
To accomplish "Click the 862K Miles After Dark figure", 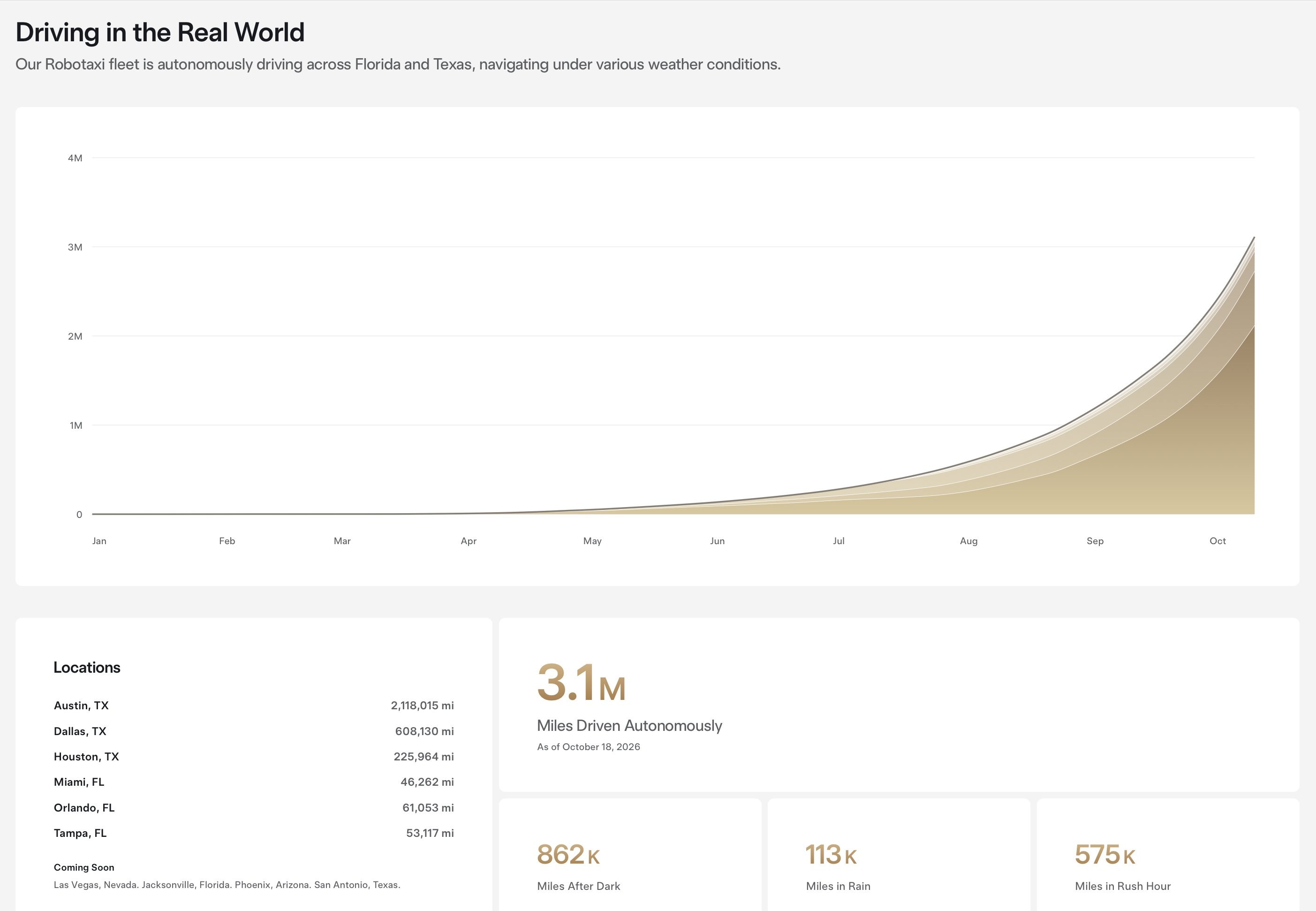I will tap(568, 855).
